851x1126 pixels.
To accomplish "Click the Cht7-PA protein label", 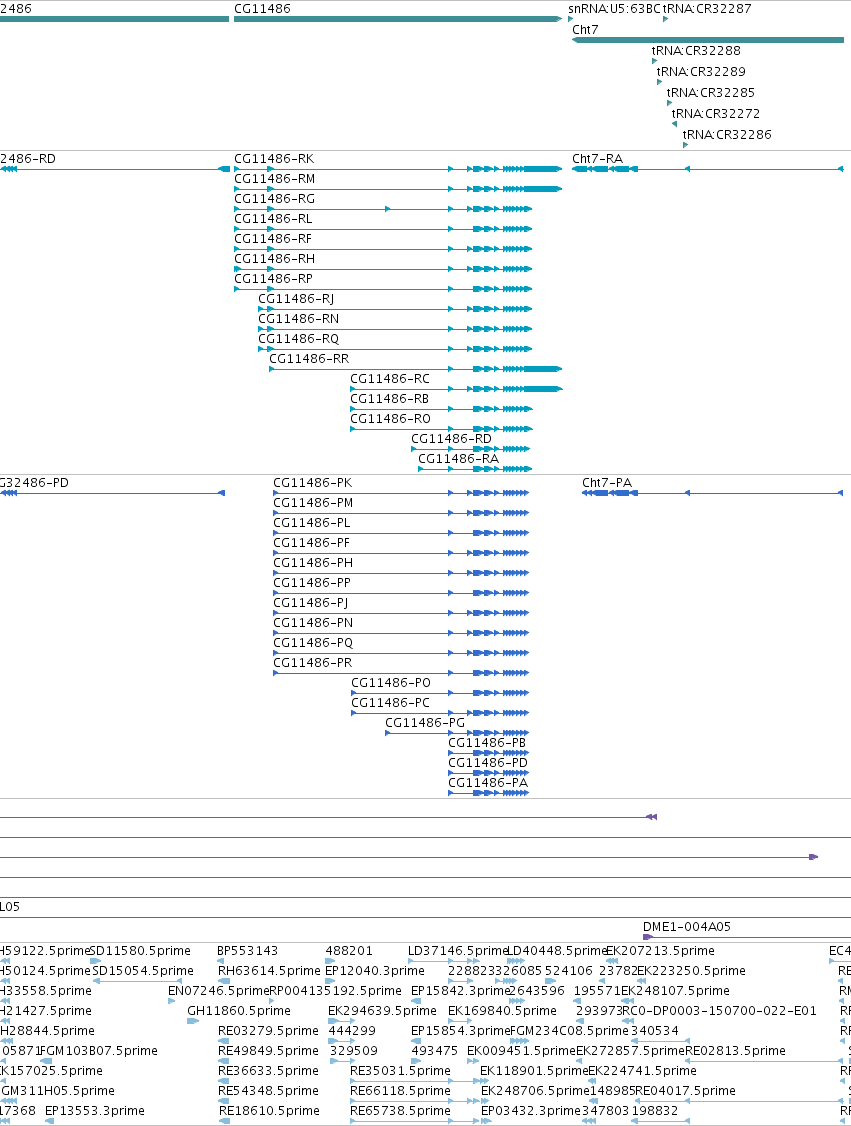I will (x=608, y=483).
